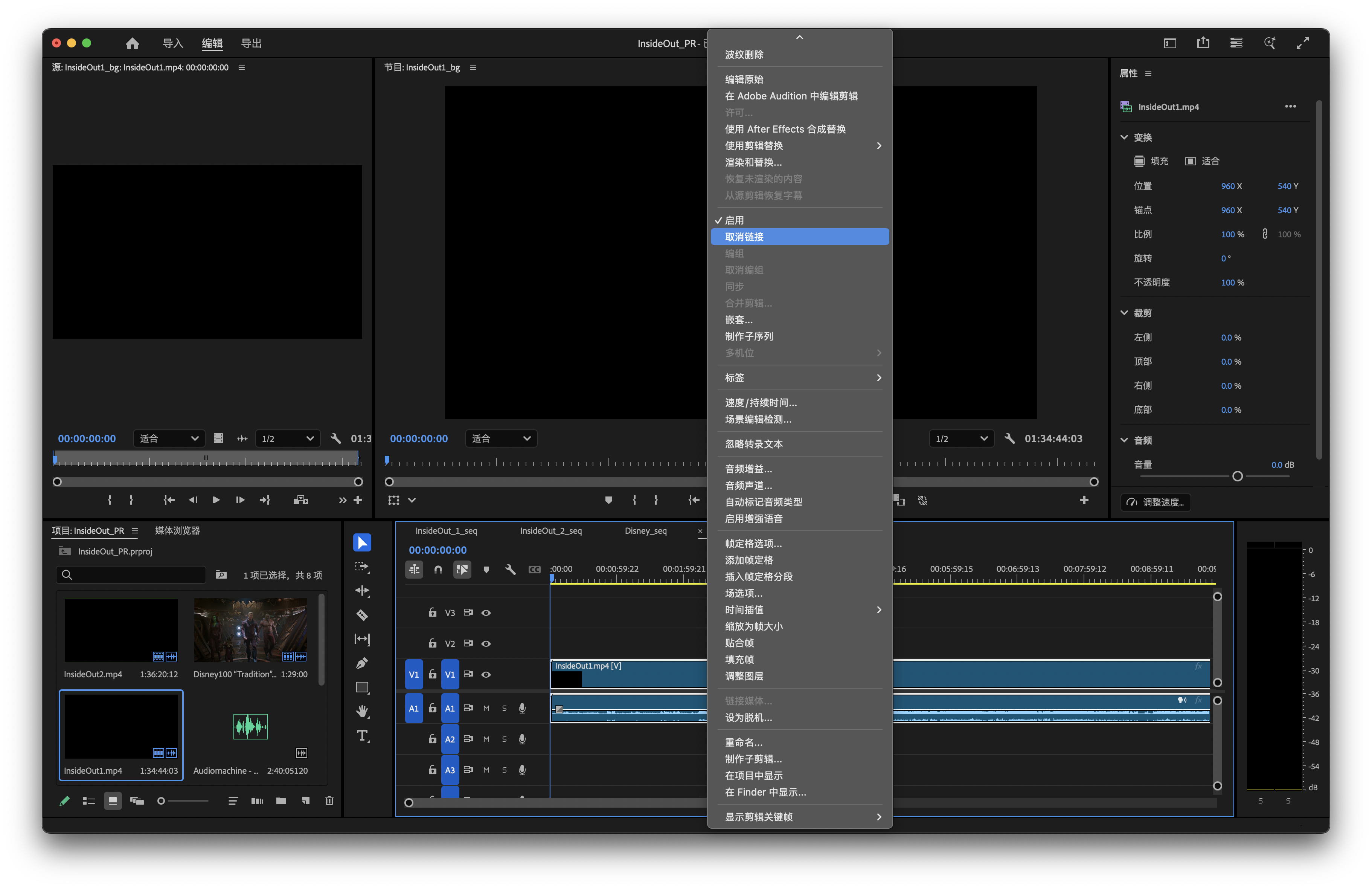Screen dimensions: 1372x889
Task: Select the Hand tool
Action: coord(362,711)
